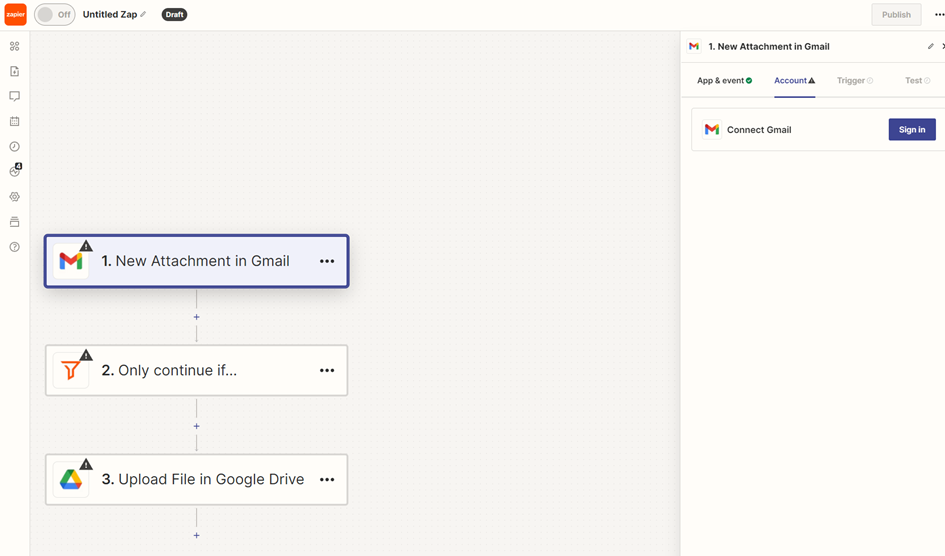945x556 pixels.
Task: Open the status icon with badge 4
Action: click(15, 170)
